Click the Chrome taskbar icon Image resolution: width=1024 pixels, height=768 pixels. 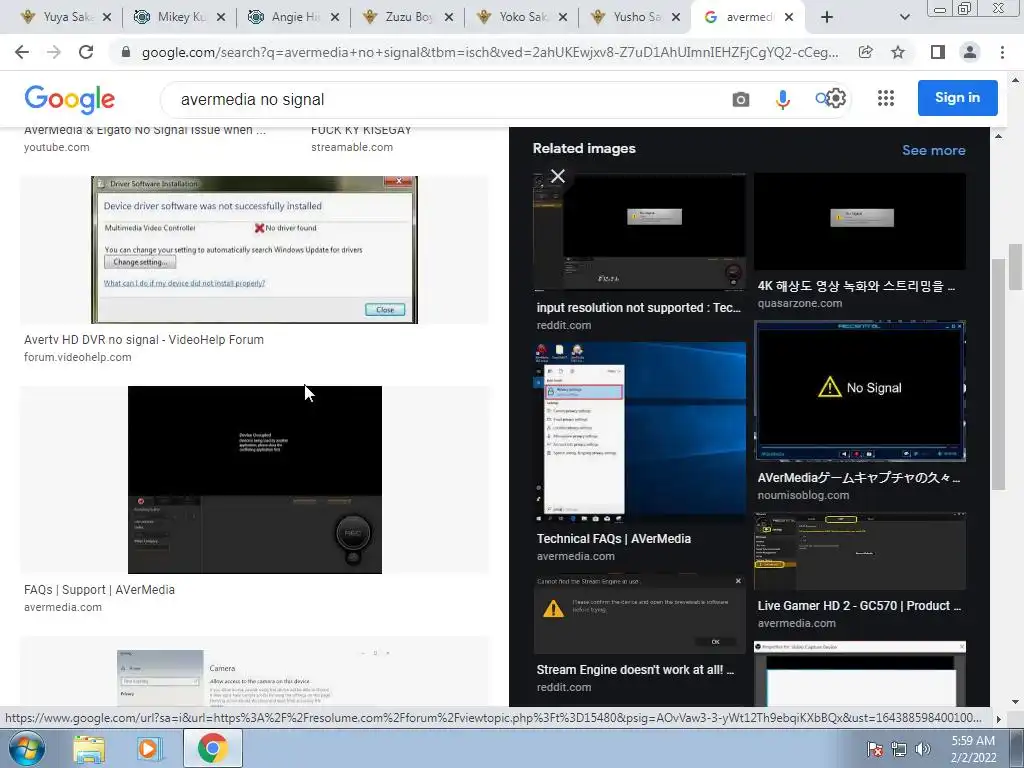(212, 748)
